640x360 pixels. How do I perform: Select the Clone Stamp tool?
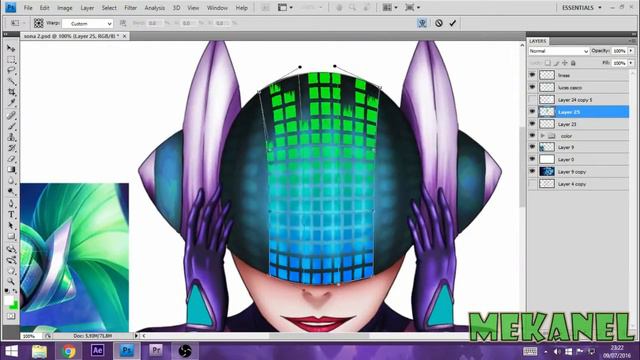11,137
